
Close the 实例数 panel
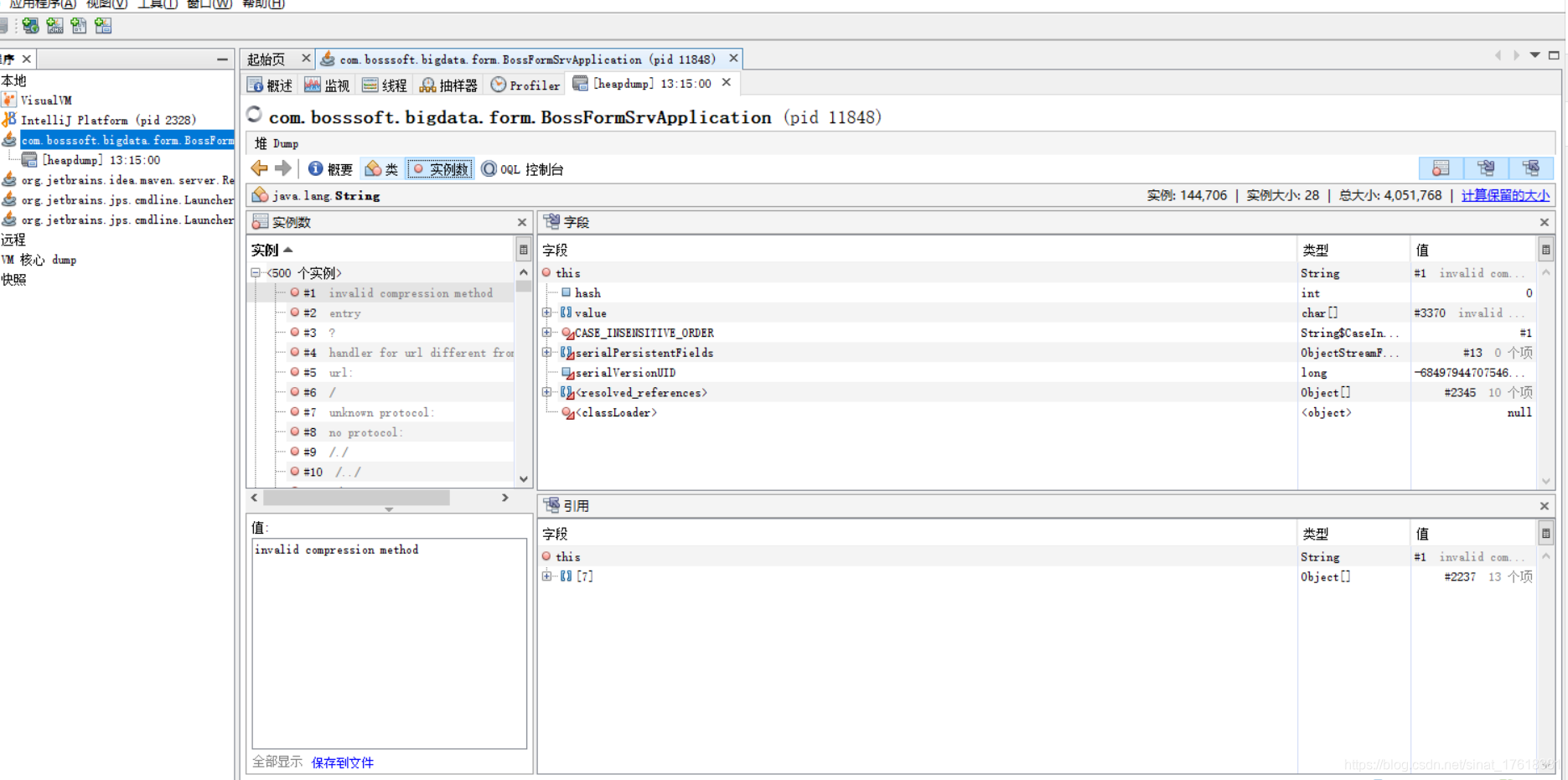tap(522, 222)
